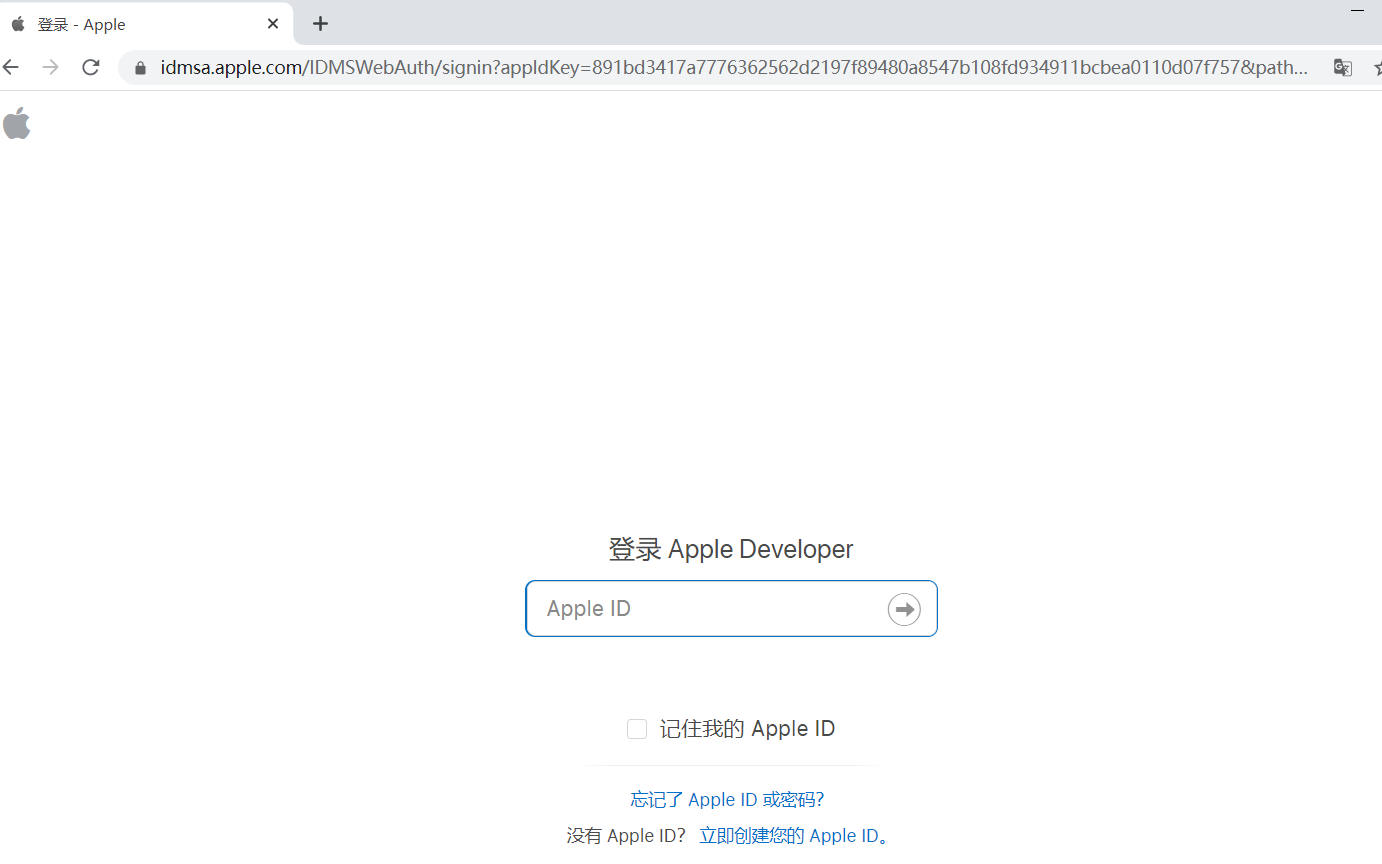Open the translate page icon
Screen dimensions: 1382x864
pos(1343,67)
